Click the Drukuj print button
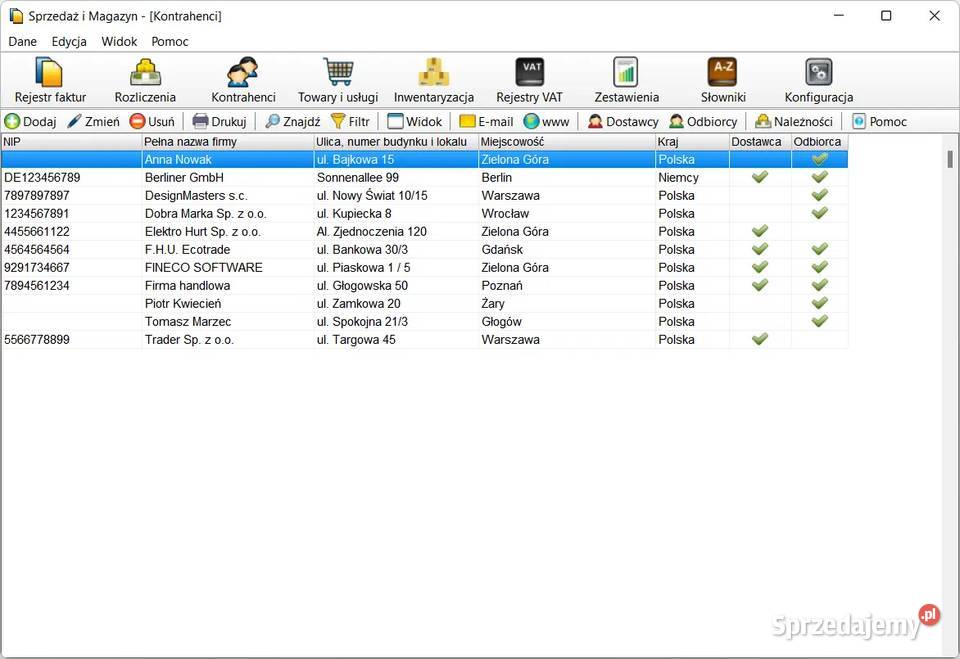The width and height of the screenshot is (960, 659). pos(219,122)
